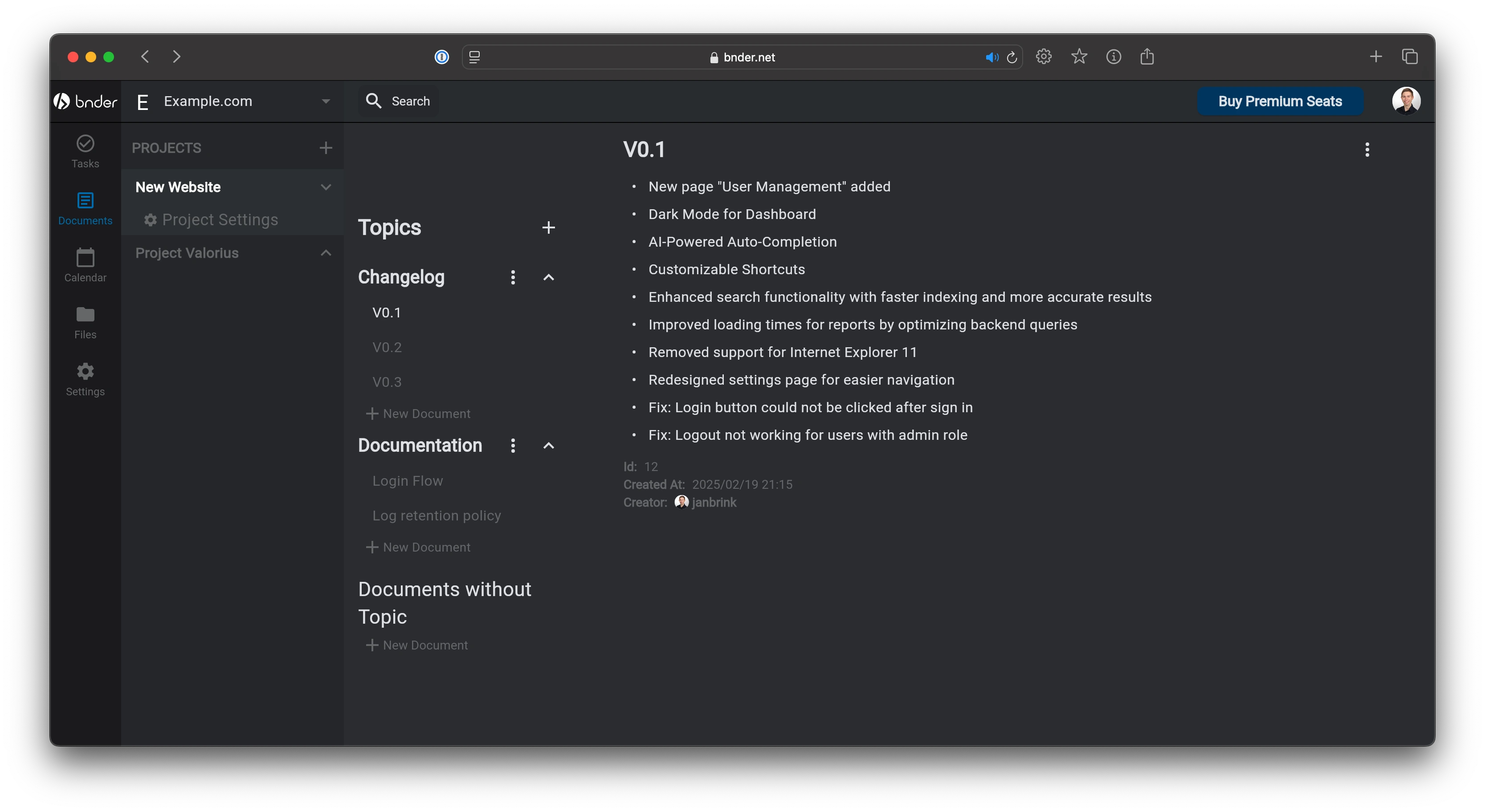Screen dimensions: 1485x812
Task: Click New Document under Documents without Topic
Action: pos(417,645)
